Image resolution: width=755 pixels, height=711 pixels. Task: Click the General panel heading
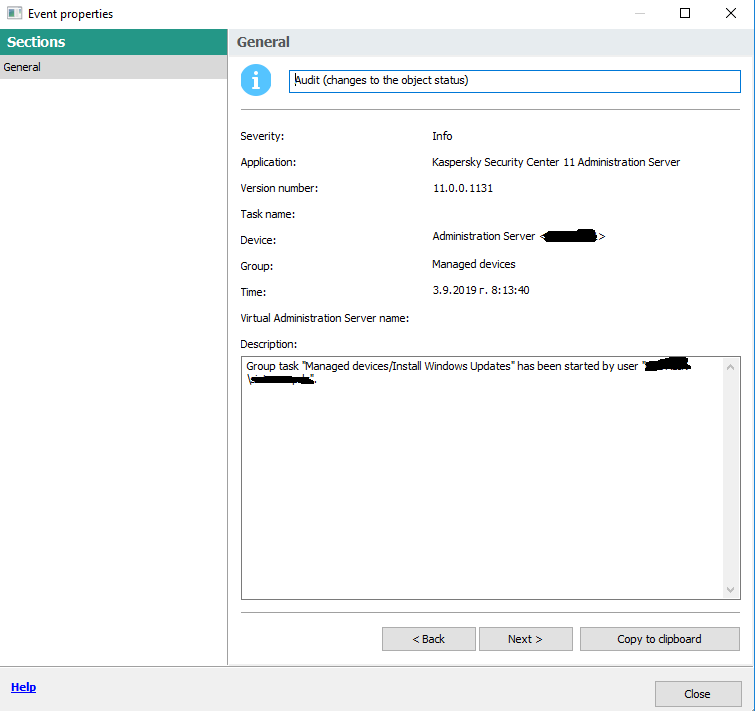tap(263, 42)
